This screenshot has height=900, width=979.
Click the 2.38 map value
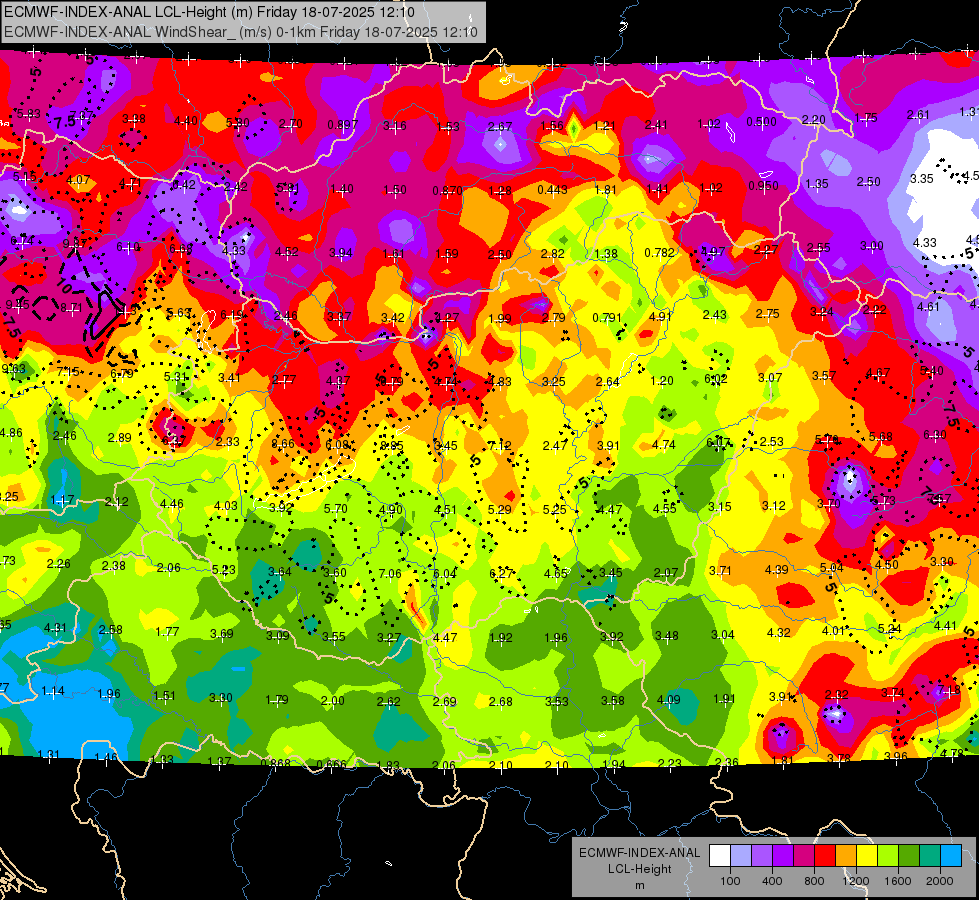click(113, 565)
